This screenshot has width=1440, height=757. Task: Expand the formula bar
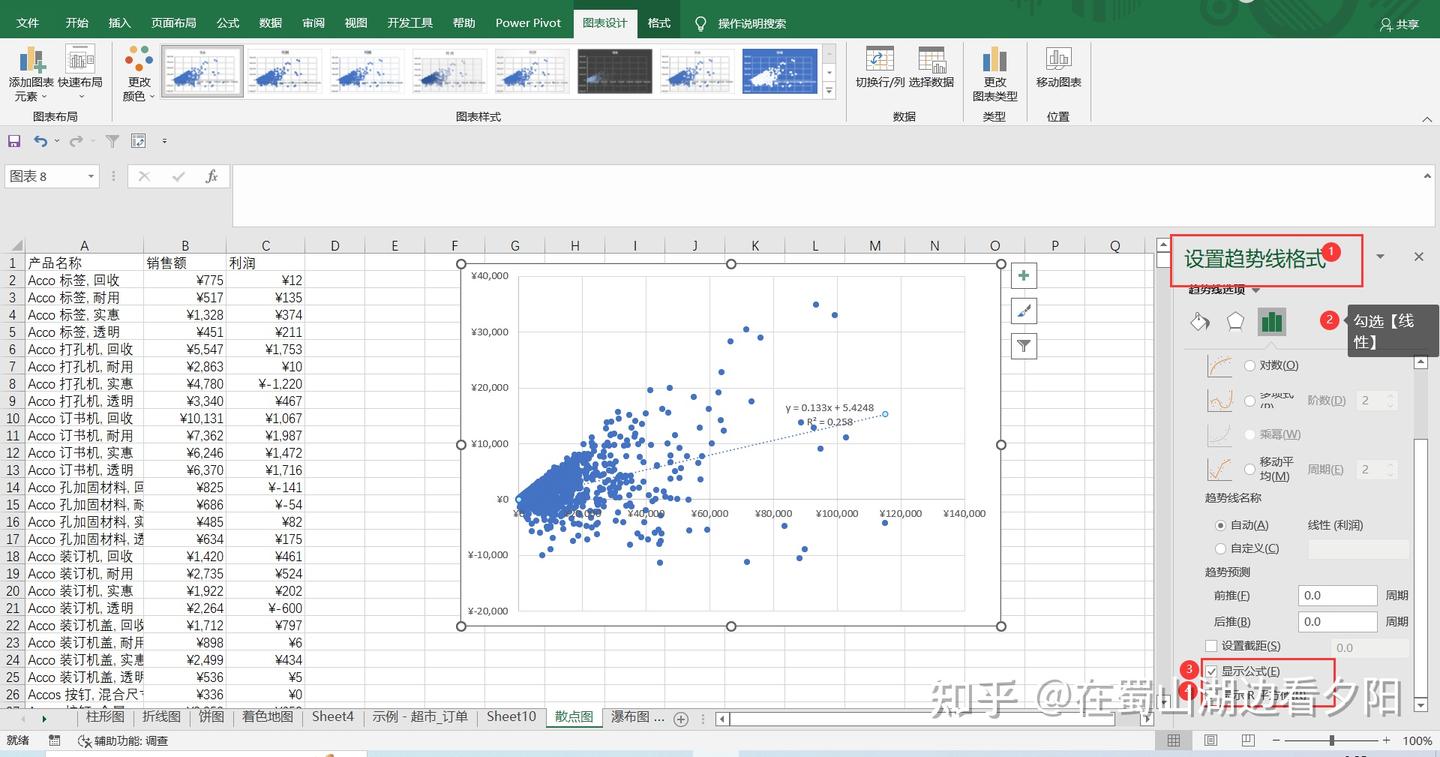click(x=1428, y=176)
